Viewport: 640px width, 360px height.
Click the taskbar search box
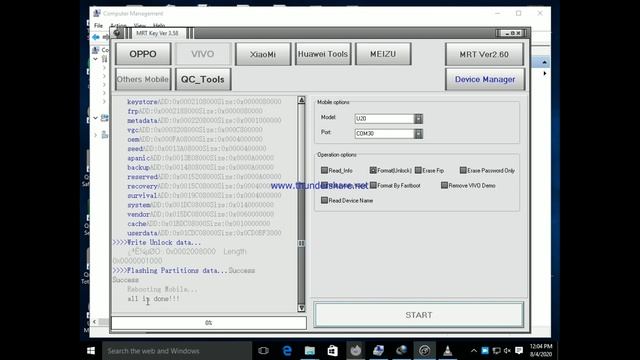[177, 351]
